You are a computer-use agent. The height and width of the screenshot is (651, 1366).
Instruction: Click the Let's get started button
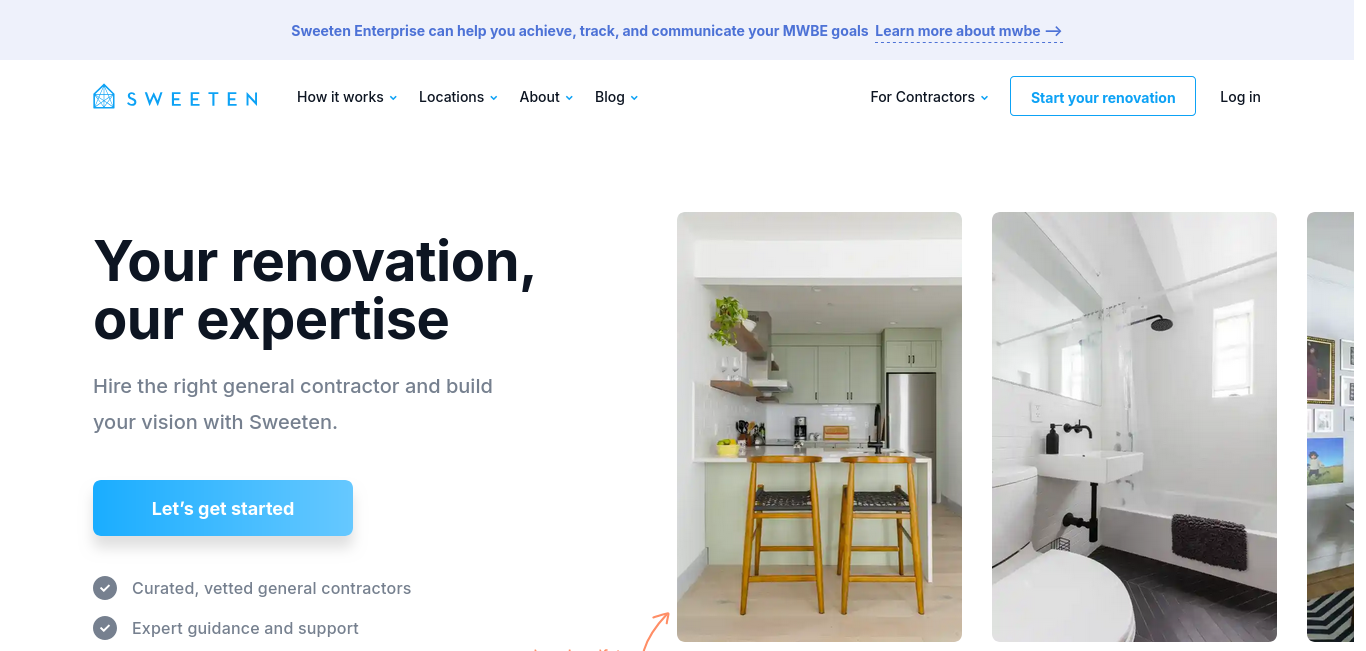pyautogui.click(x=223, y=508)
